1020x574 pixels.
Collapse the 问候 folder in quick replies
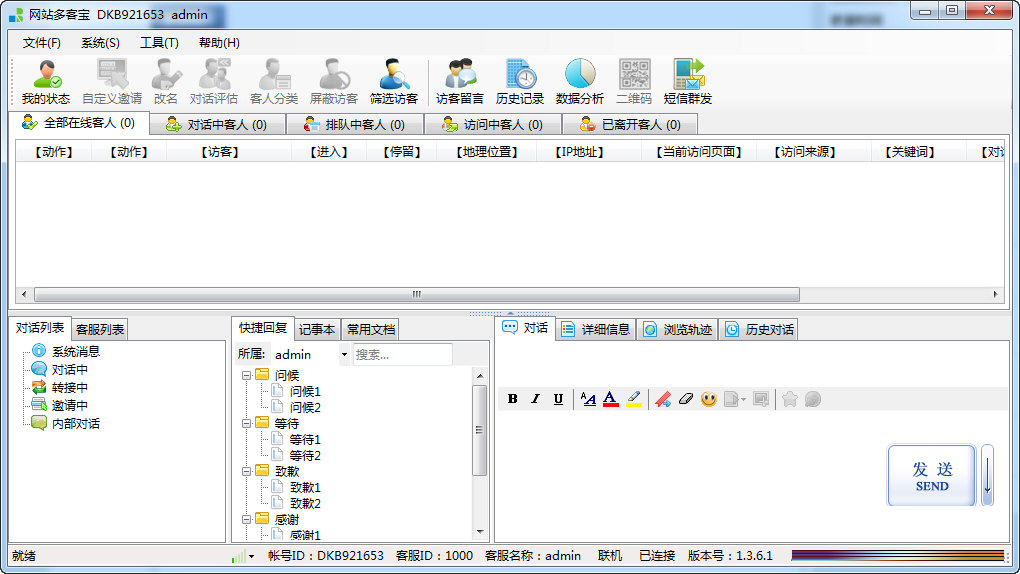(247, 375)
